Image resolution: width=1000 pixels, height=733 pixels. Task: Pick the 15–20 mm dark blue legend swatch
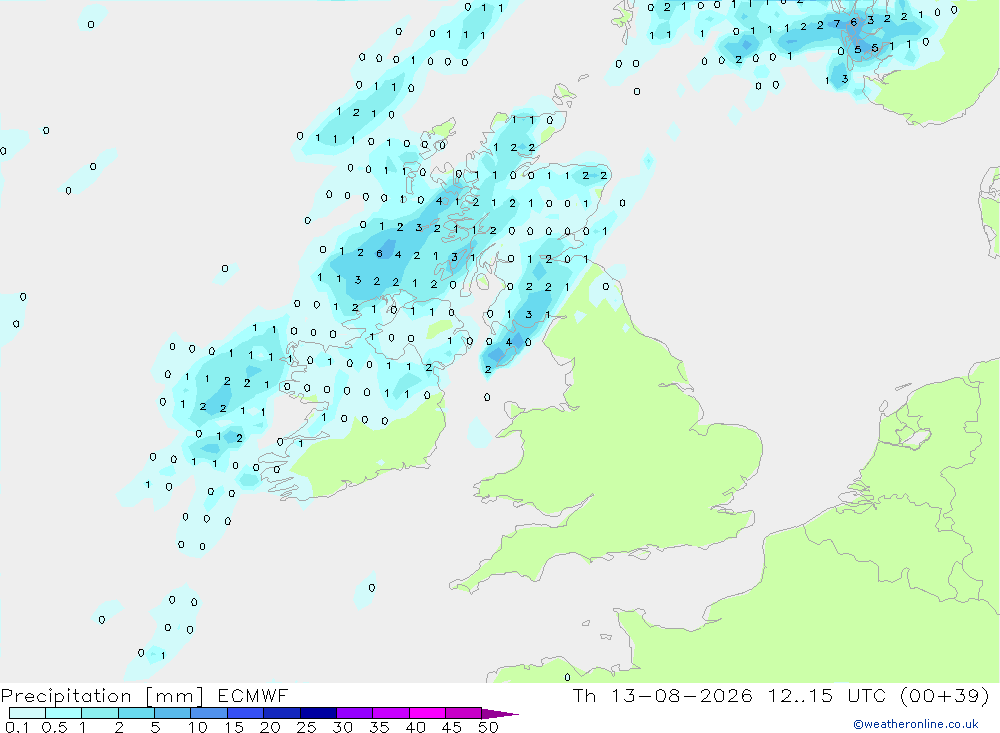(x=246, y=713)
